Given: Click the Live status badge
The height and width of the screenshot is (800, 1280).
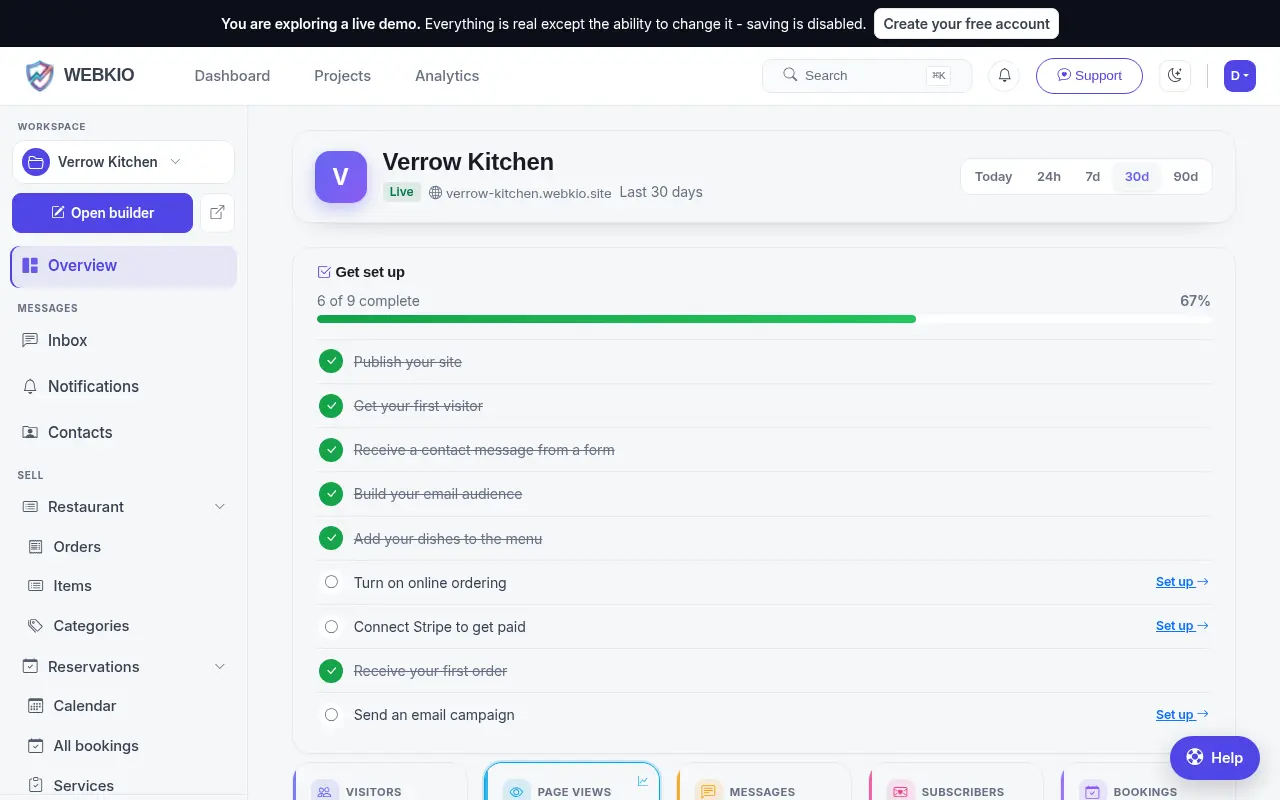Looking at the screenshot, I should pyautogui.click(x=402, y=192).
